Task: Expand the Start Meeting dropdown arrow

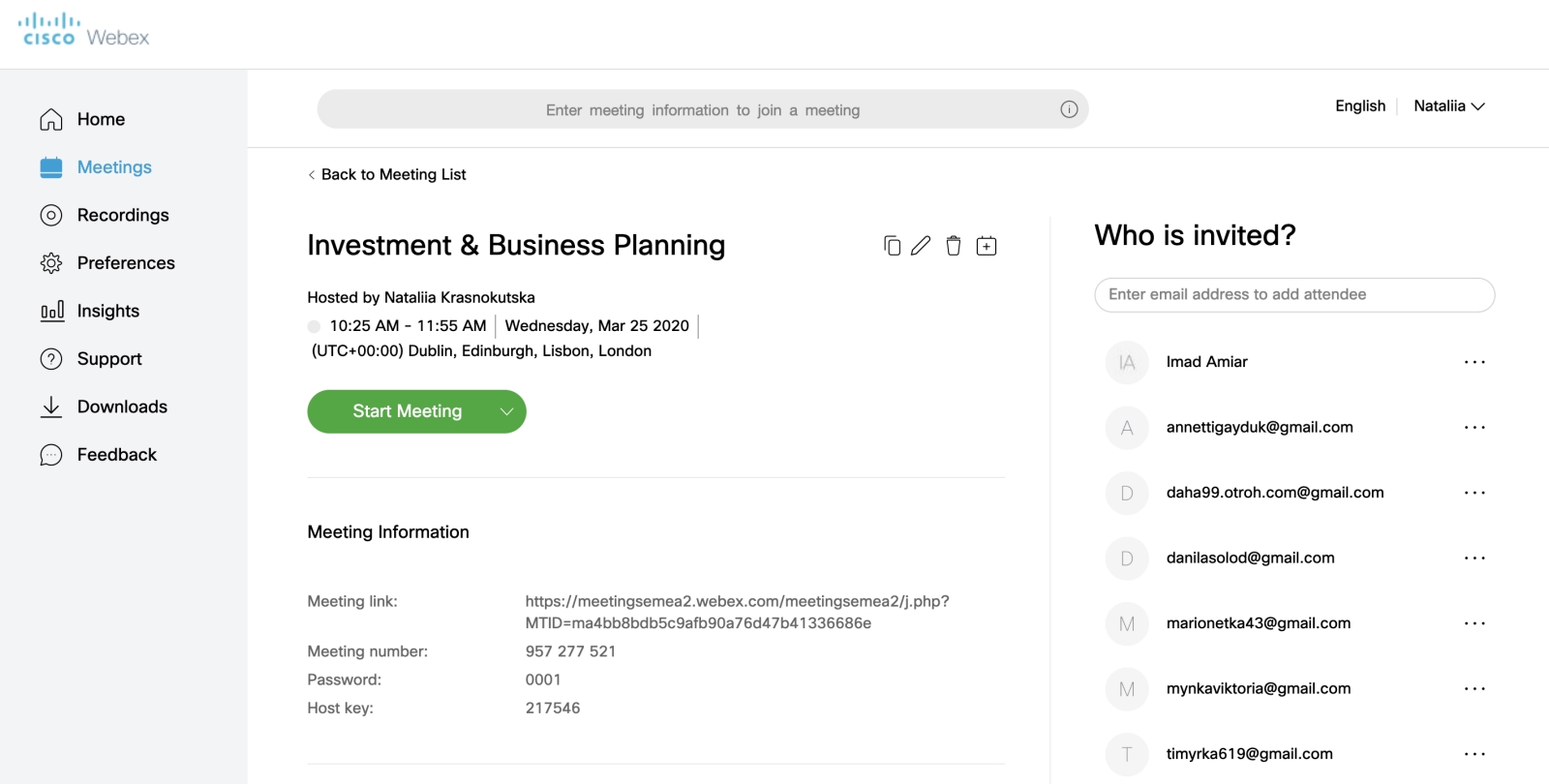Action: 505,411
